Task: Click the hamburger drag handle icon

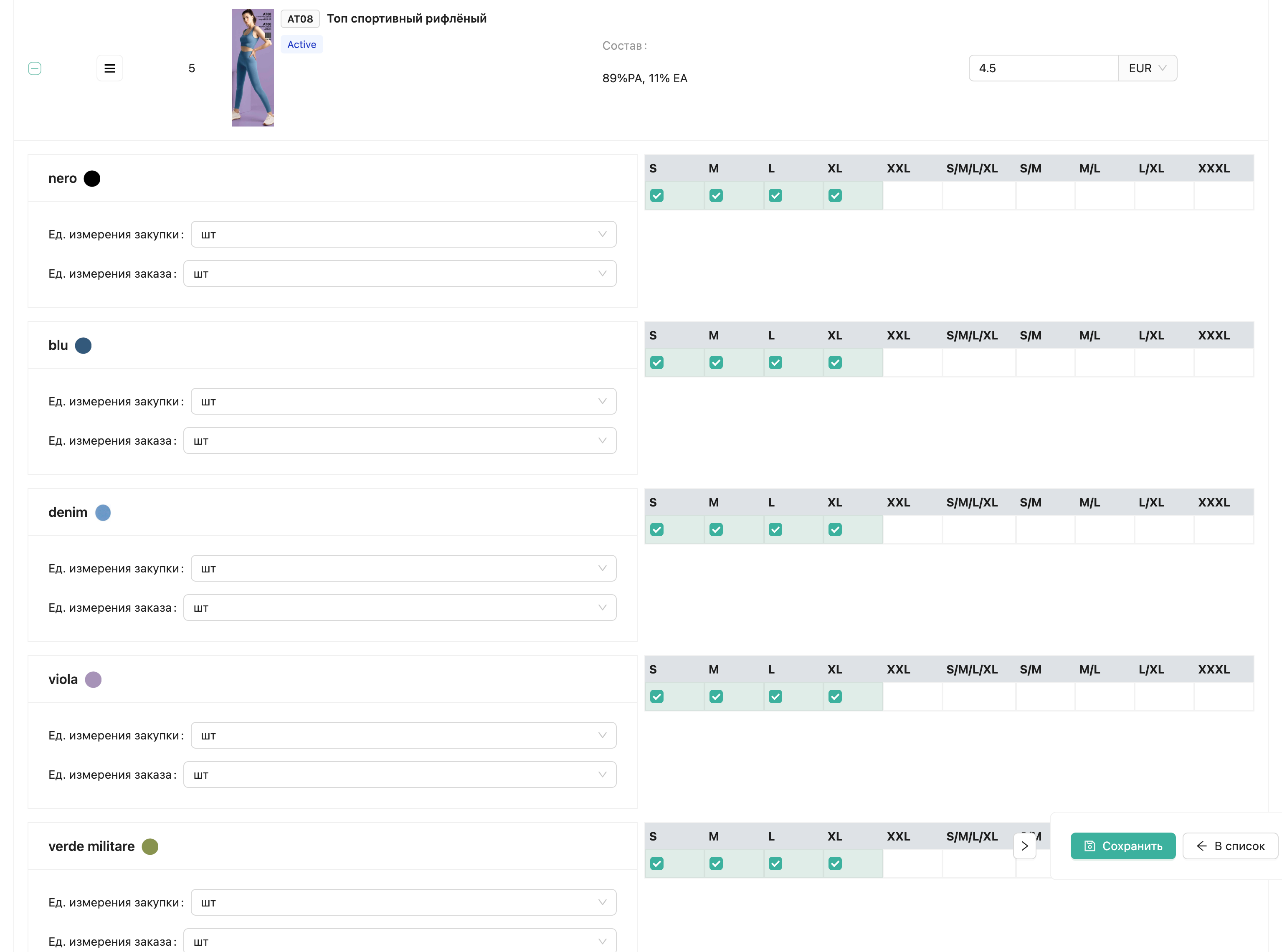Action: coord(109,68)
